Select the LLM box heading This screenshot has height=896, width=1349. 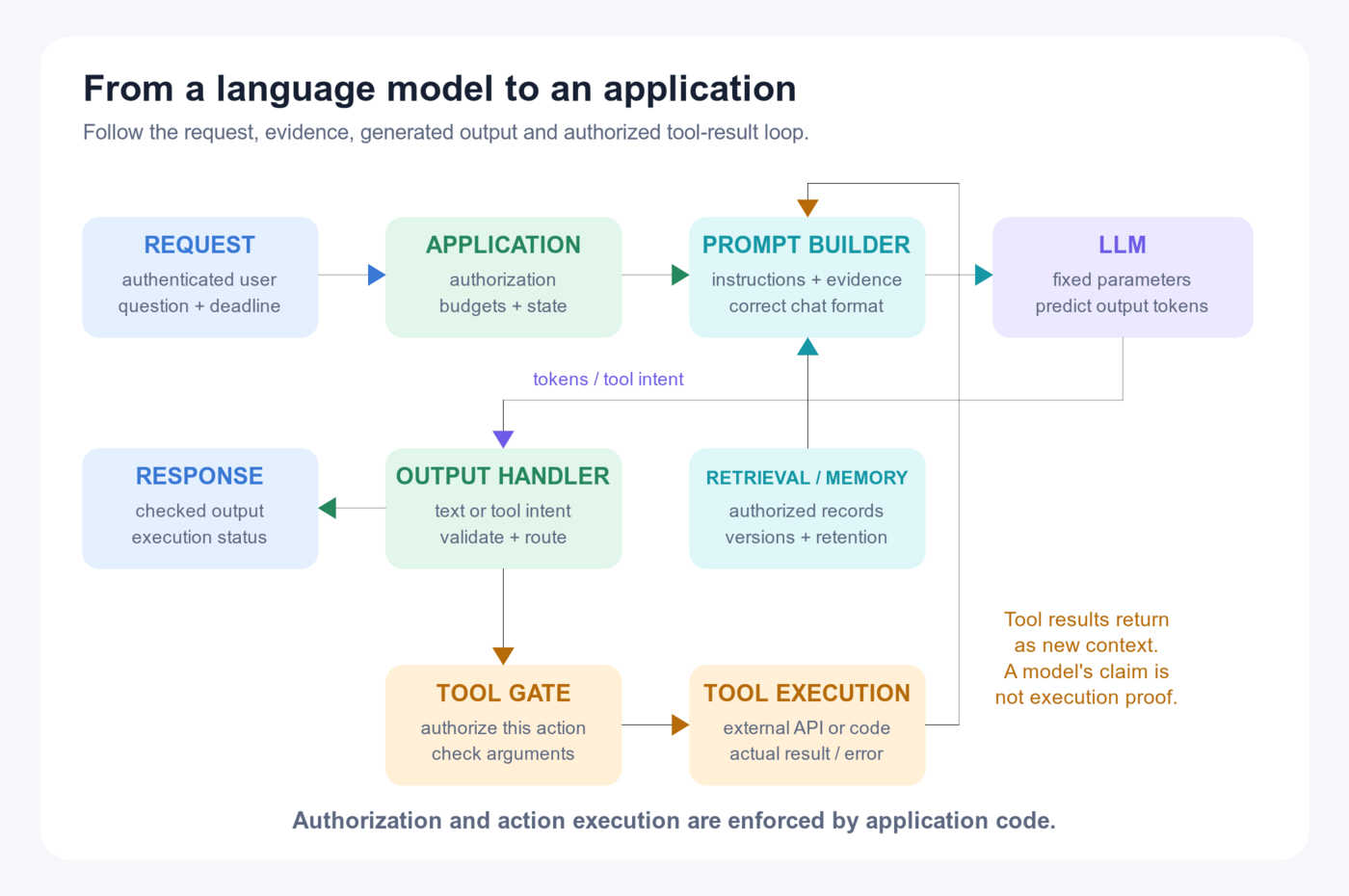(1123, 245)
